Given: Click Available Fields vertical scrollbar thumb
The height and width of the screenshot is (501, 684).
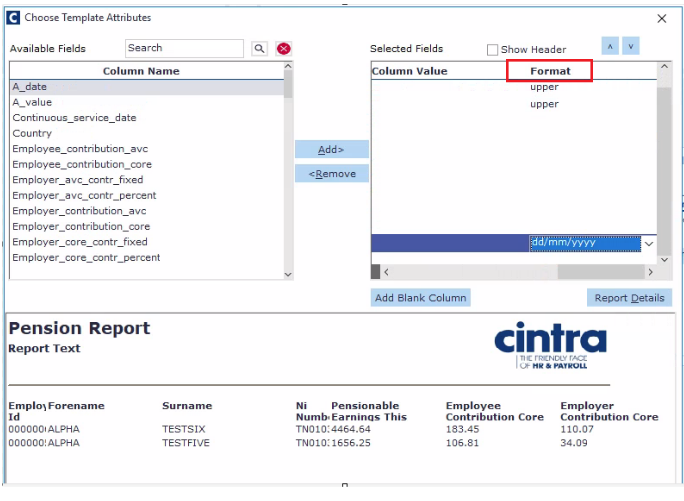Looking at the screenshot, I should (x=288, y=83).
